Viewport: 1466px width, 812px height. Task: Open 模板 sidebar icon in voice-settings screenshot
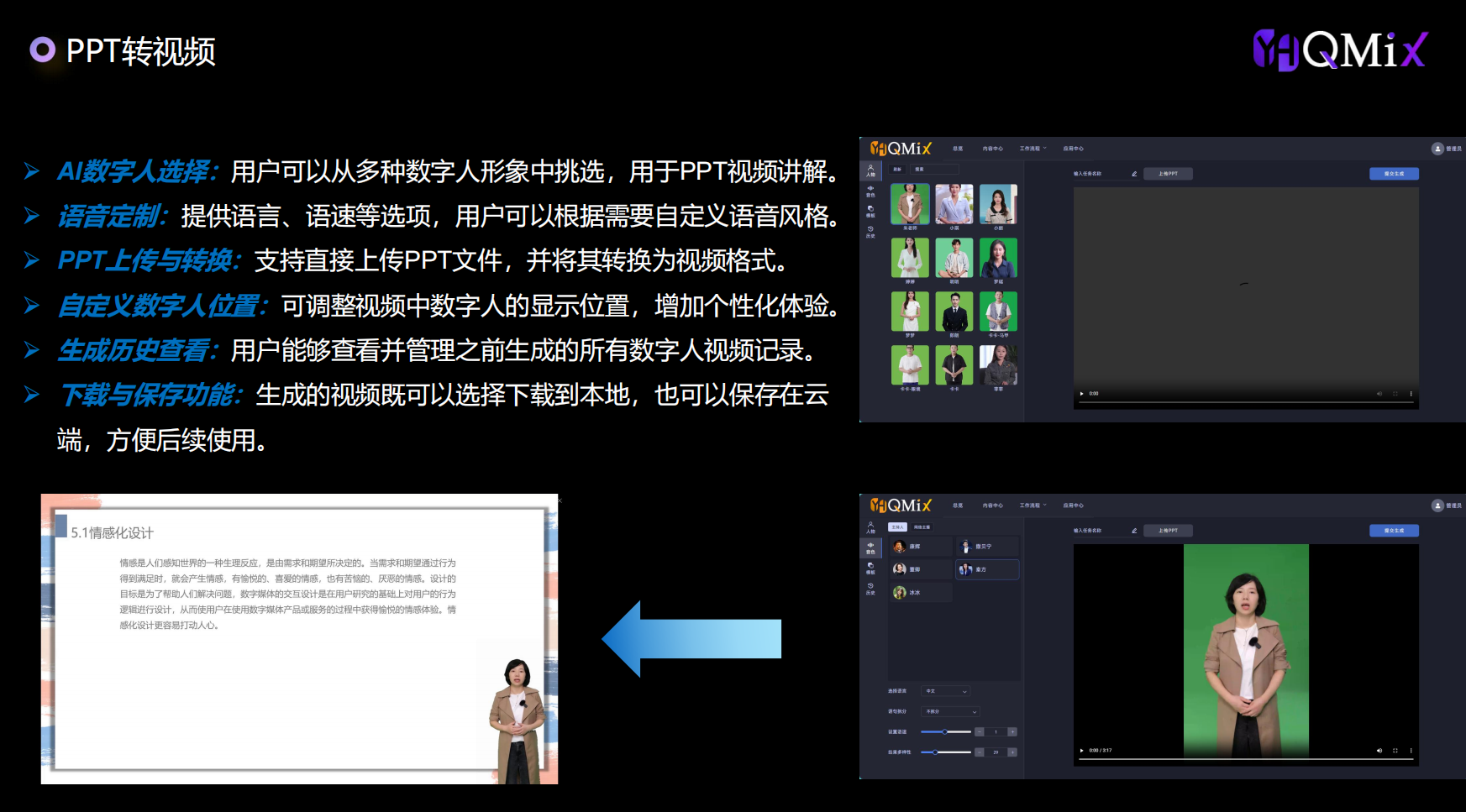pos(870,568)
